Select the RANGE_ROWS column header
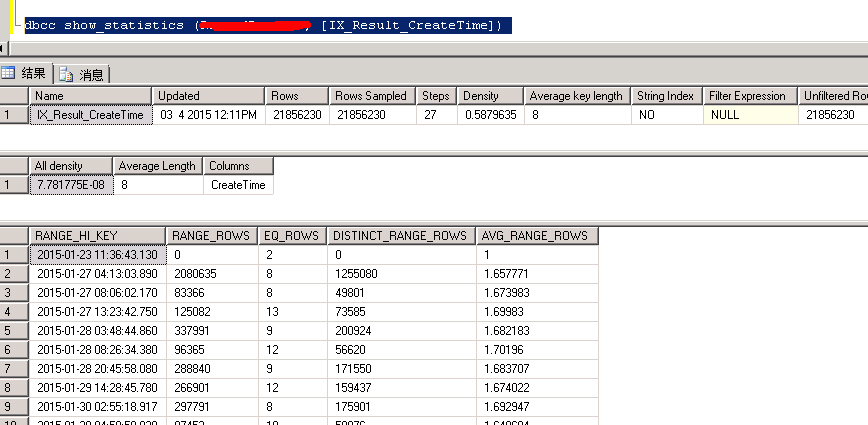 (x=211, y=236)
